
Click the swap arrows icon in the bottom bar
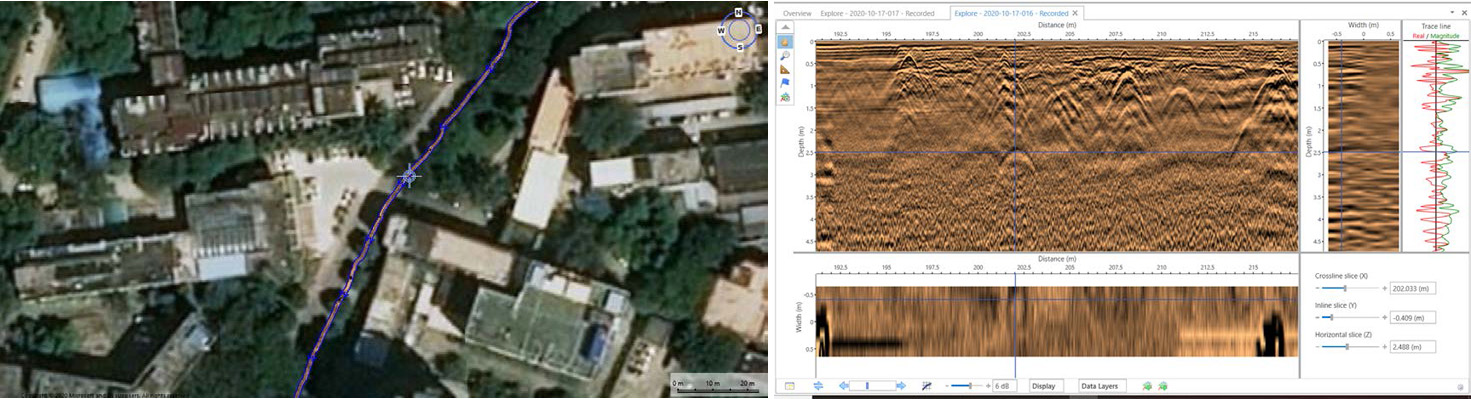pos(818,386)
